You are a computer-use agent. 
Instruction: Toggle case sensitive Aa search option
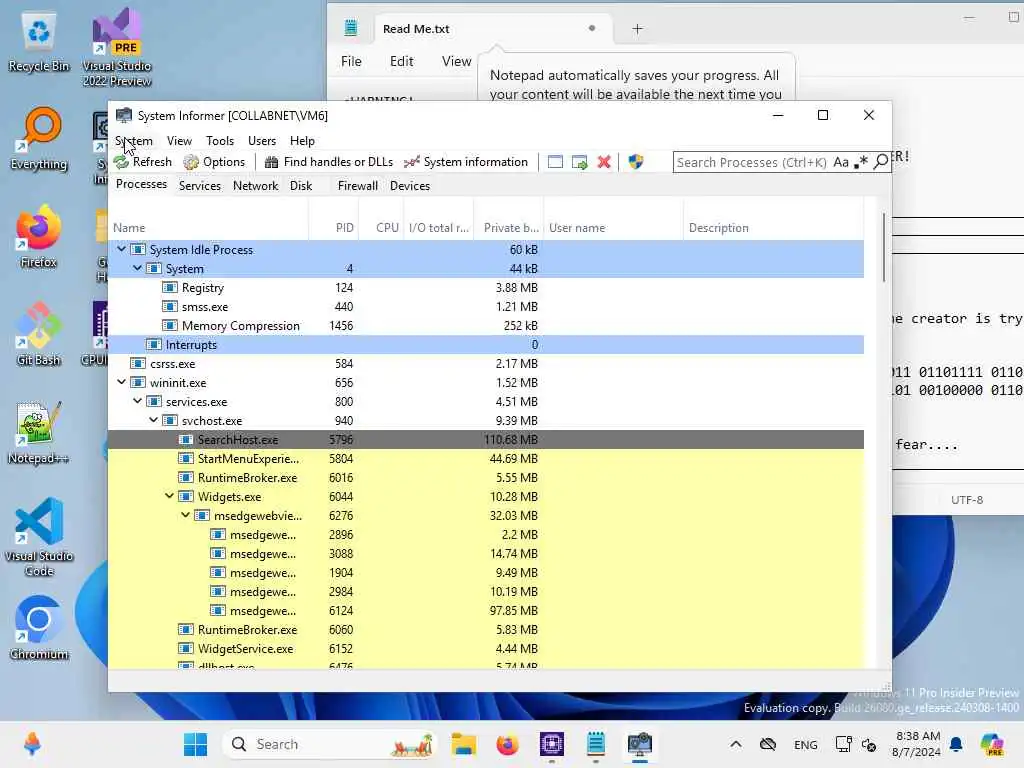[x=841, y=162]
